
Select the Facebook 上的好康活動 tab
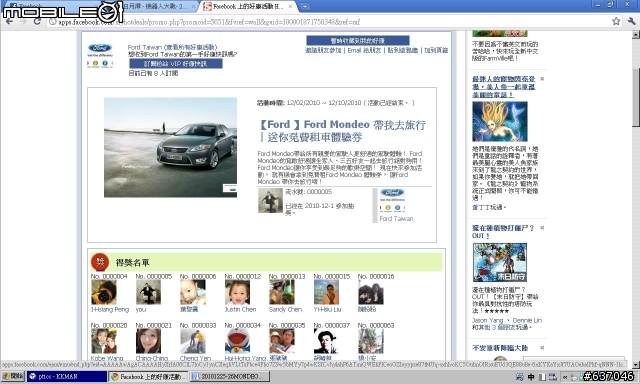(247, 7)
